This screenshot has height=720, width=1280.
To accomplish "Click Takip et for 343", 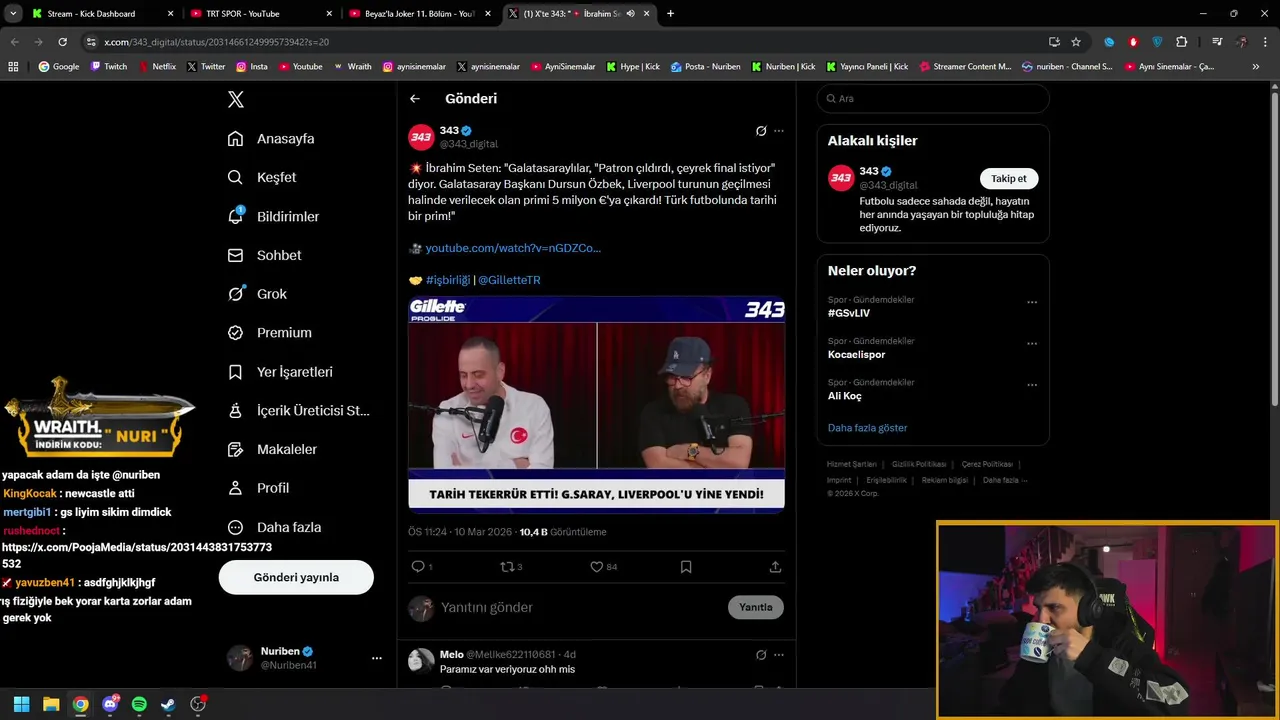I will [x=1009, y=179].
